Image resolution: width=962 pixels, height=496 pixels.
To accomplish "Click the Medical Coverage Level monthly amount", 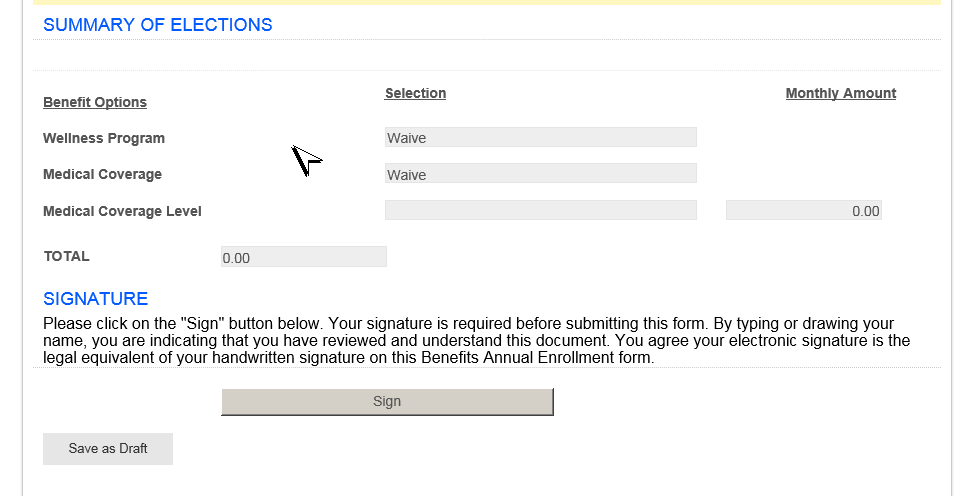I will 804,210.
